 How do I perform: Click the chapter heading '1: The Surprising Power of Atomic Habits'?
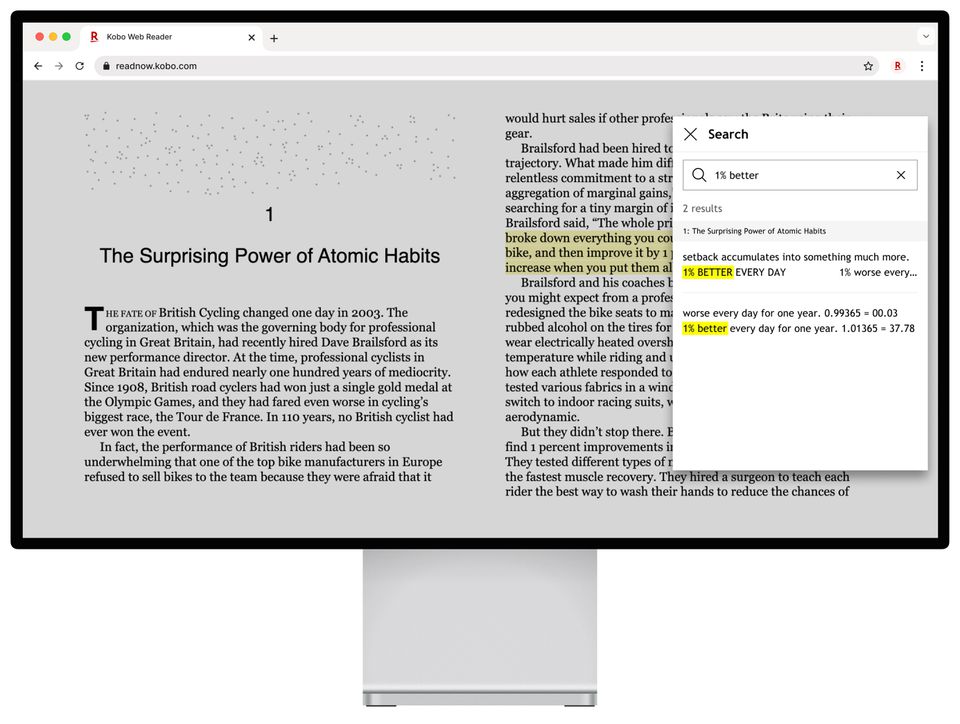point(754,231)
